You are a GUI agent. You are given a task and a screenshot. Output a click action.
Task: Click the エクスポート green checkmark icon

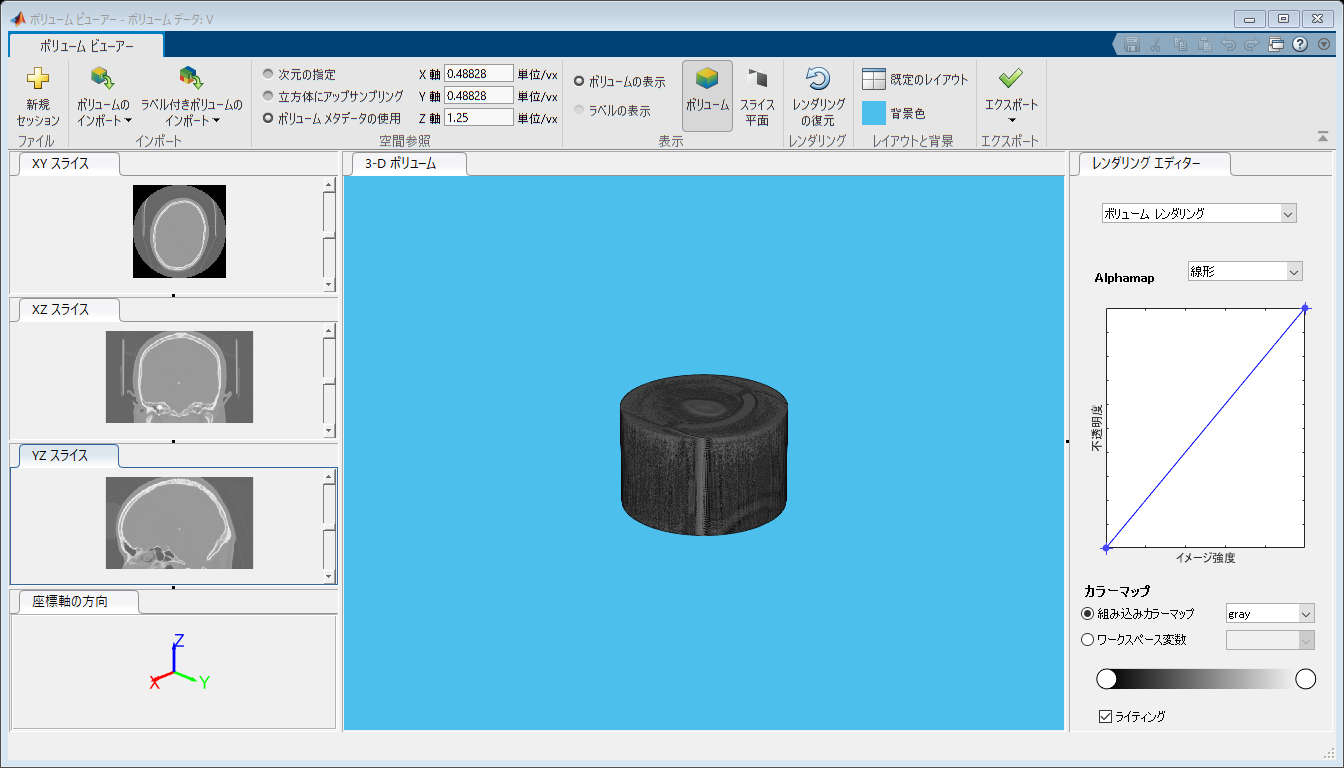1010,78
